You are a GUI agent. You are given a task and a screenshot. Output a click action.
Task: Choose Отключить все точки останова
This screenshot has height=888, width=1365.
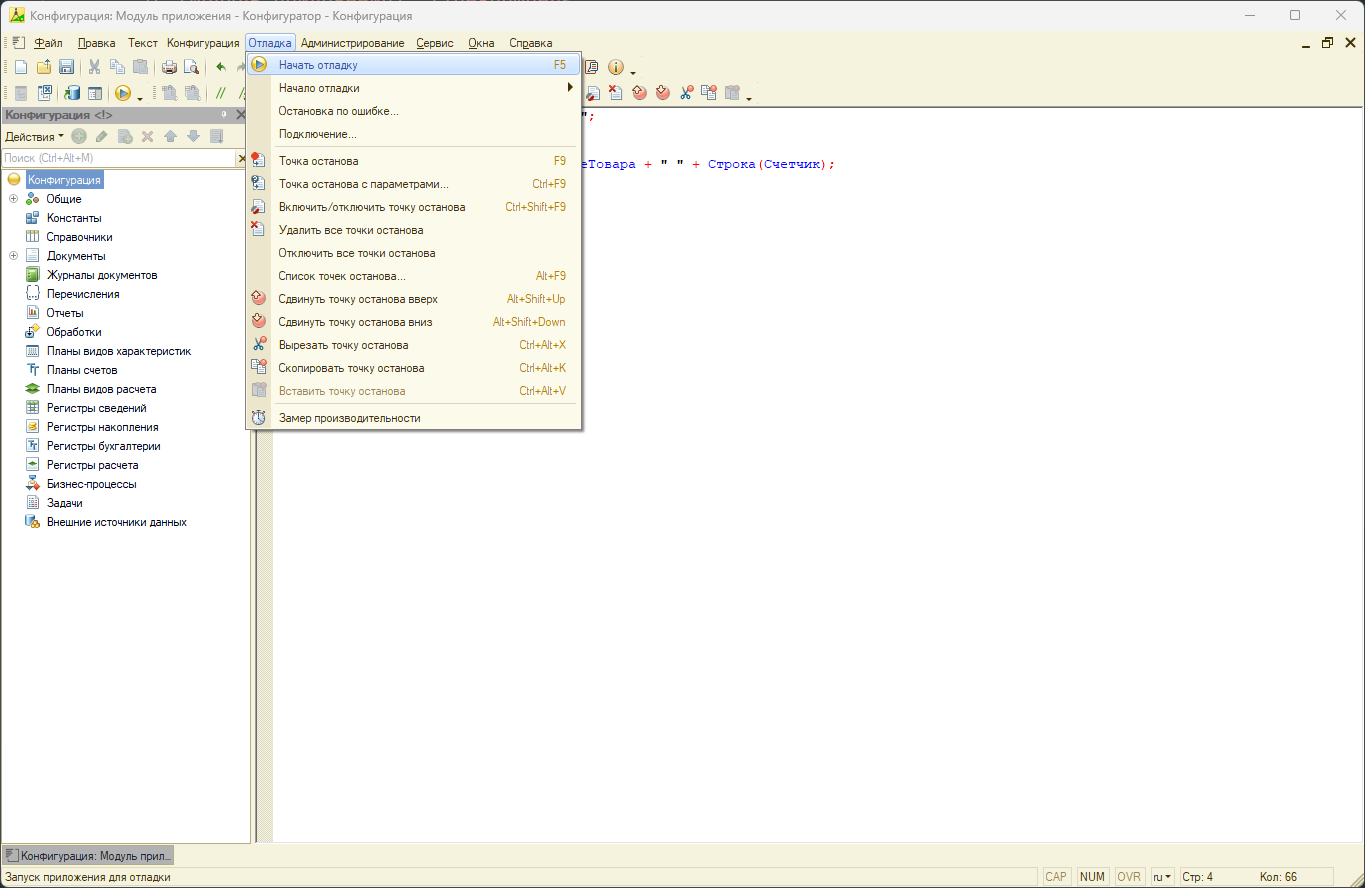414,253
